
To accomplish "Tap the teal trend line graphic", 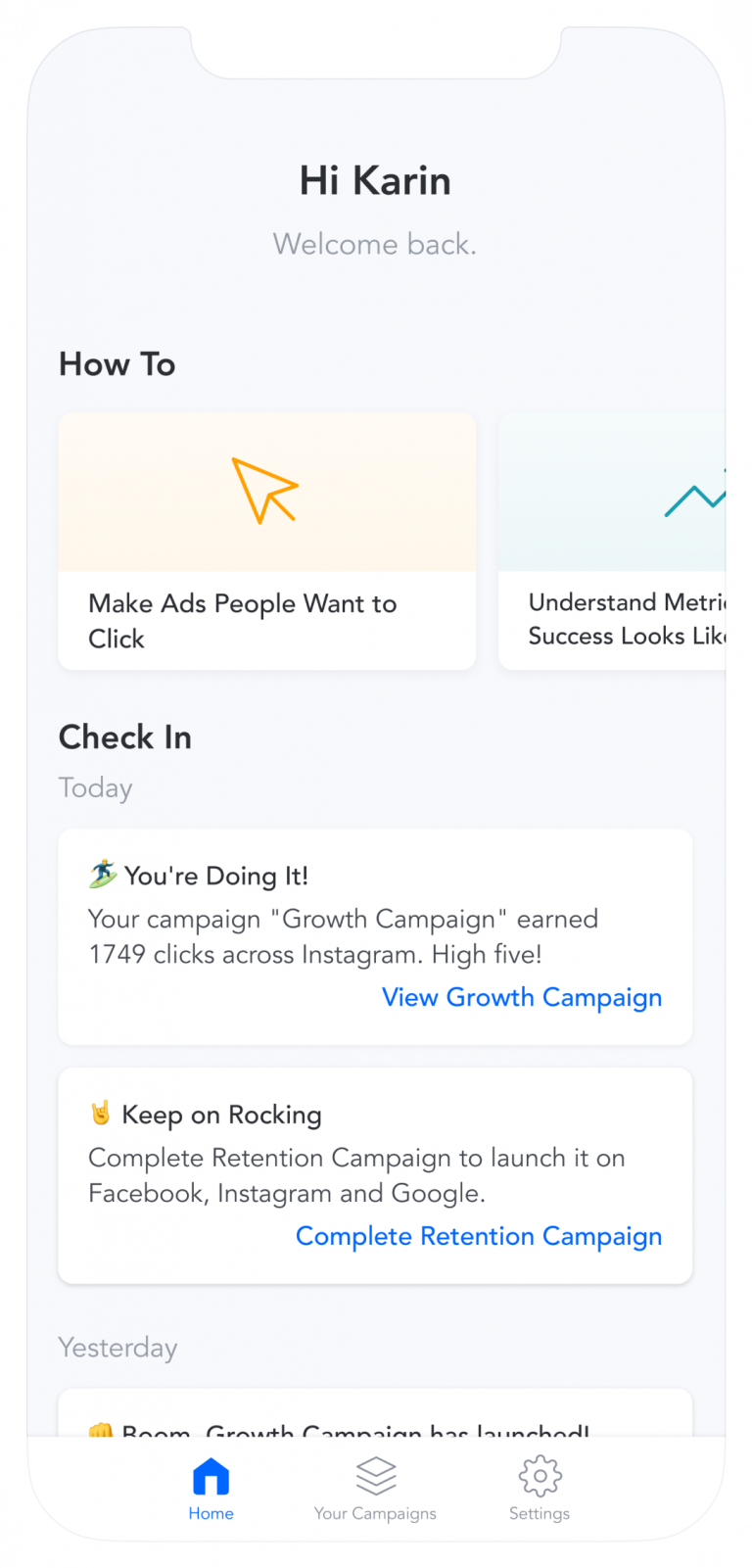I will coord(695,498).
